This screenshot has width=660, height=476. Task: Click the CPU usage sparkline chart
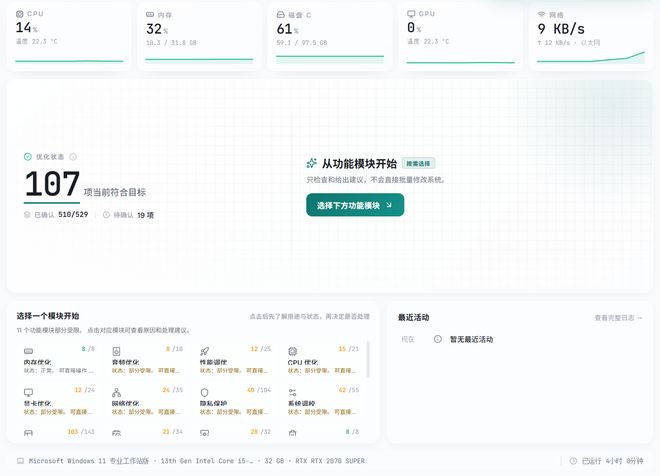tap(69, 61)
